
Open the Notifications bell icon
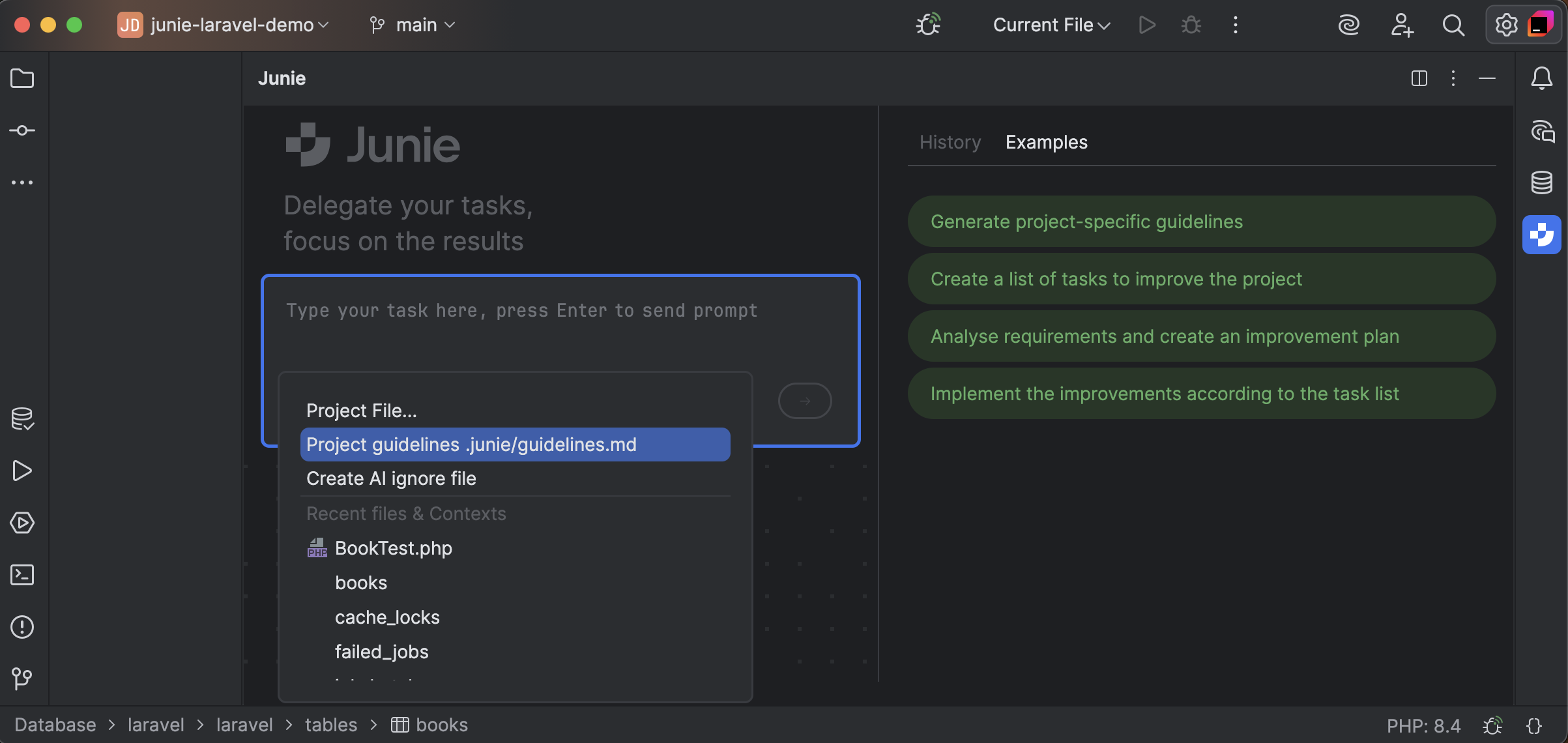coord(1541,78)
